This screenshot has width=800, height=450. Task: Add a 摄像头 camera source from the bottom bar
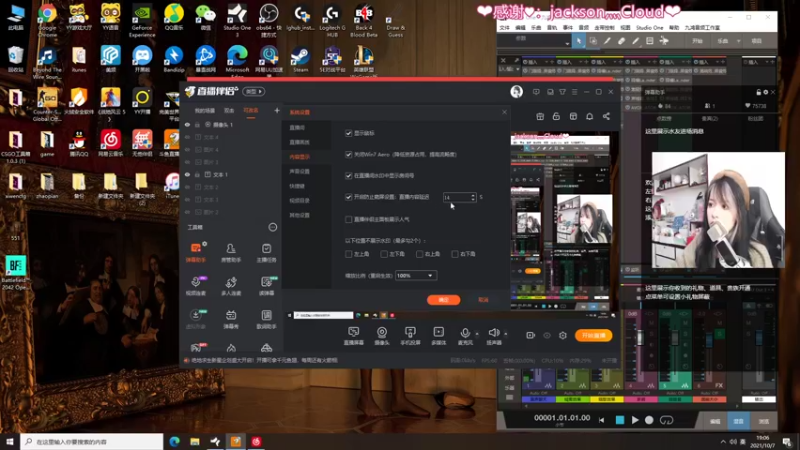point(382,336)
